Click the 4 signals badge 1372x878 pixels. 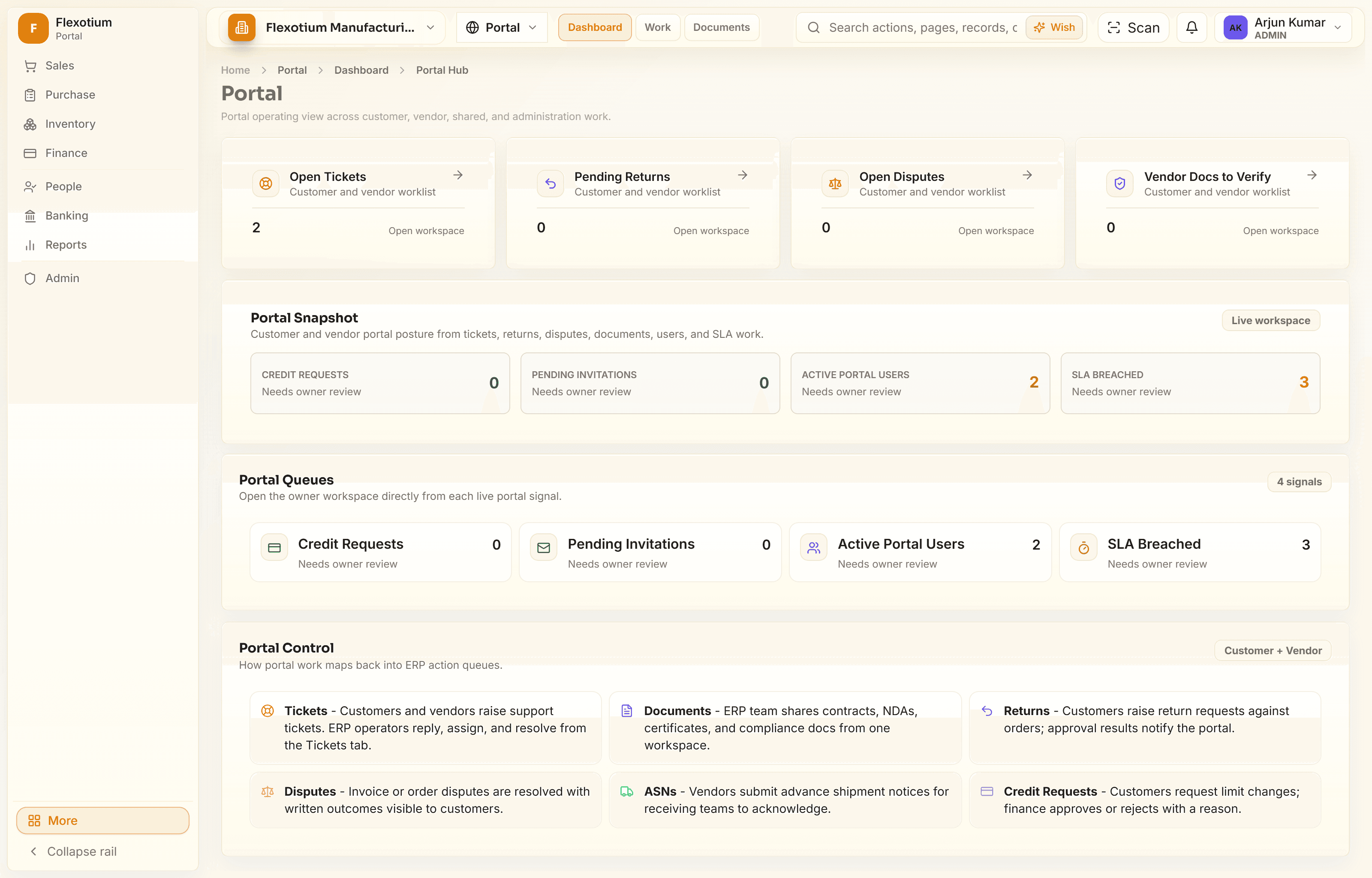pyautogui.click(x=1299, y=482)
